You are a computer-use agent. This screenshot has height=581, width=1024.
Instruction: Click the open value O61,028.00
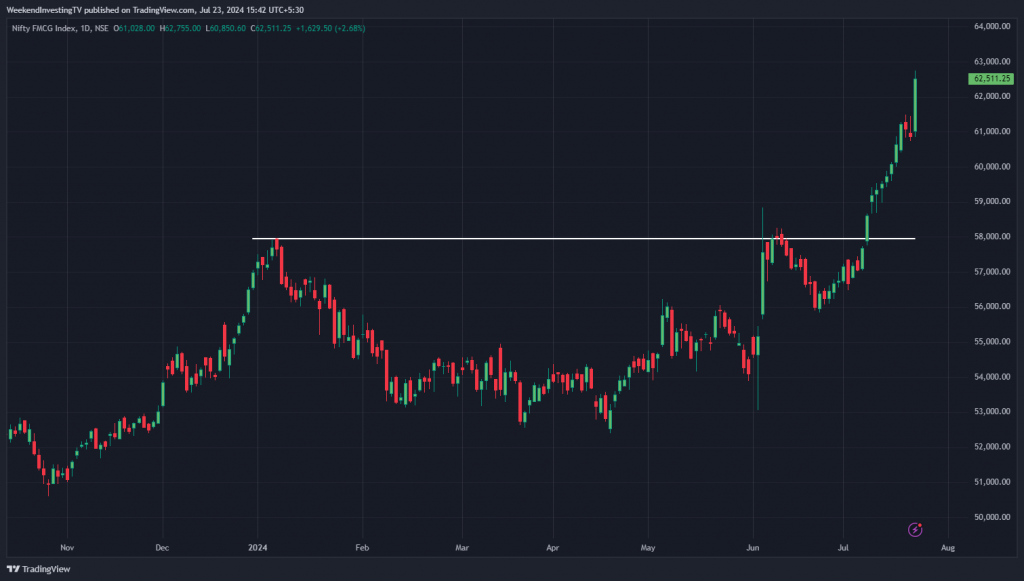(134, 29)
